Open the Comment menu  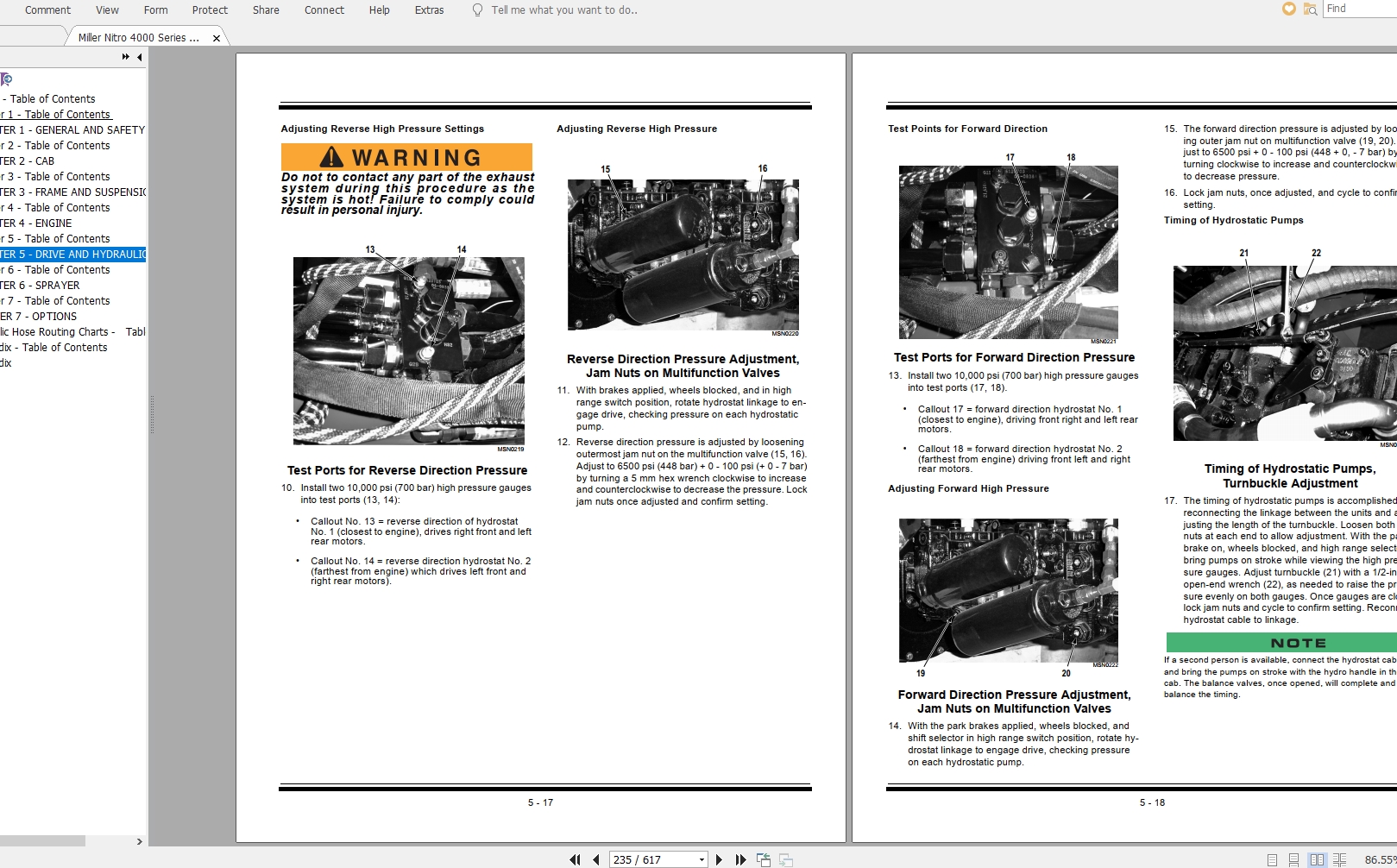coord(47,9)
